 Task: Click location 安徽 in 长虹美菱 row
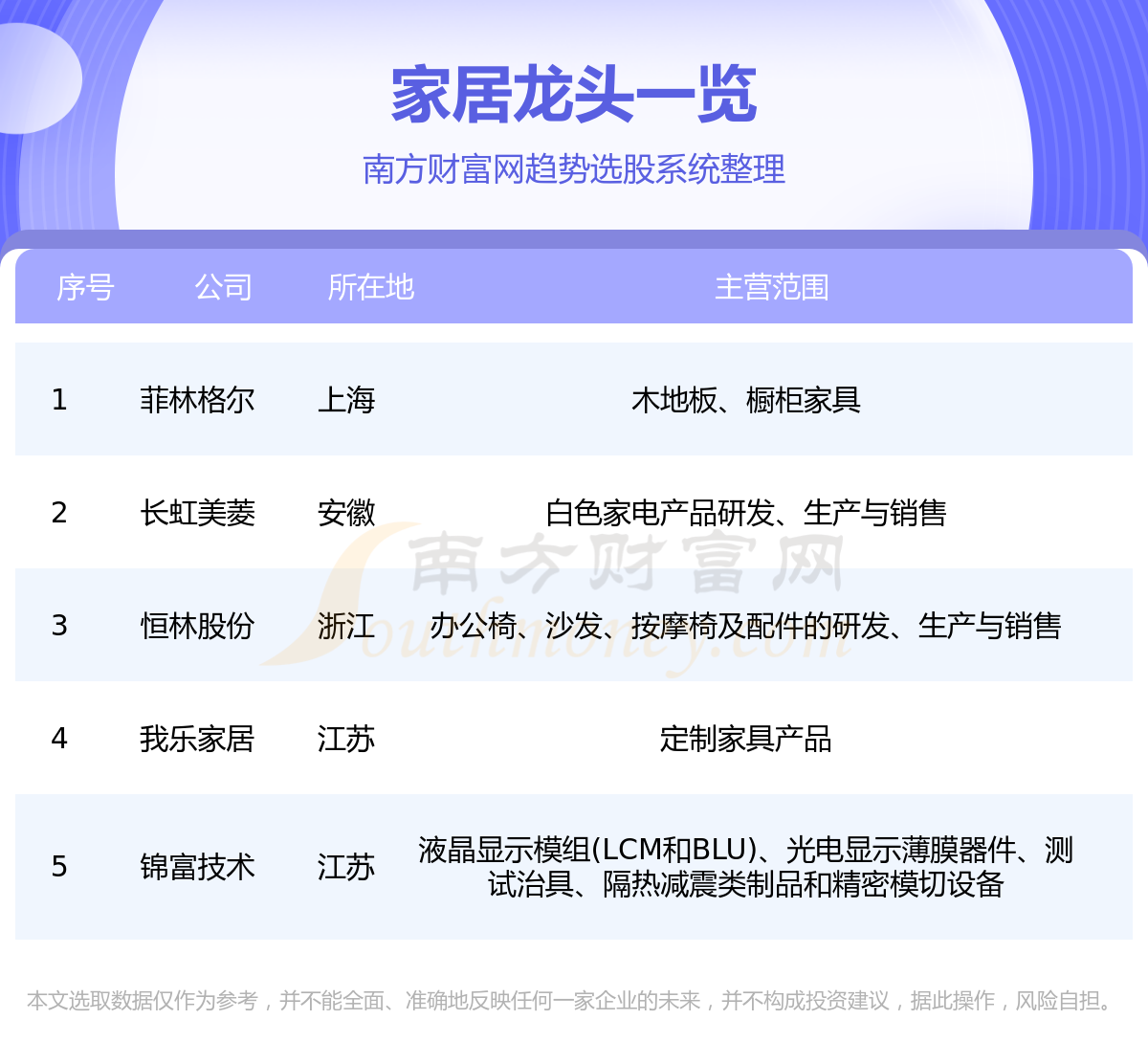(x=346, y=512)
